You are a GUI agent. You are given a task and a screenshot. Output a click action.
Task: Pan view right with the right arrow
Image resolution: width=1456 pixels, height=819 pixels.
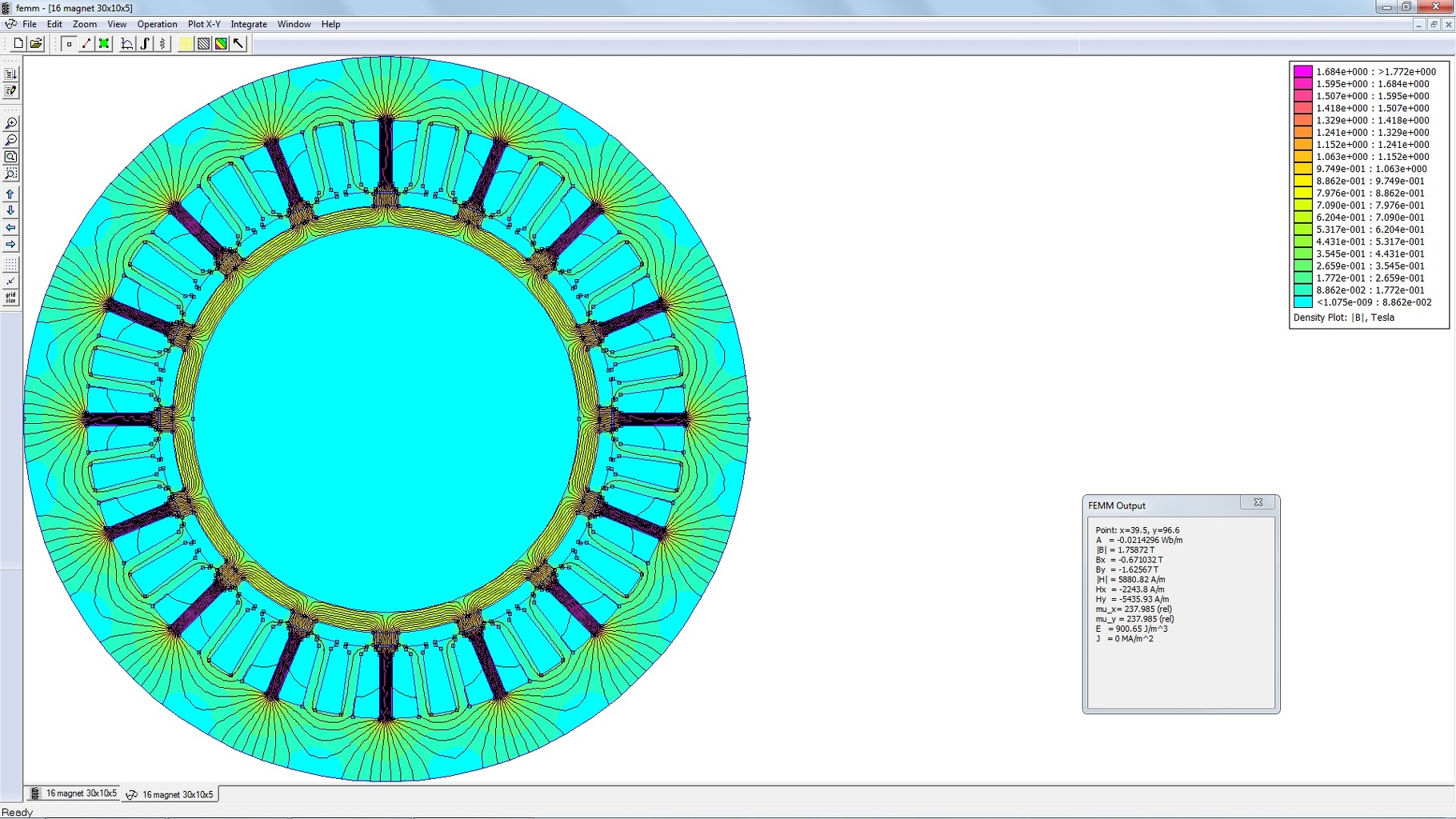click(10, 245)
